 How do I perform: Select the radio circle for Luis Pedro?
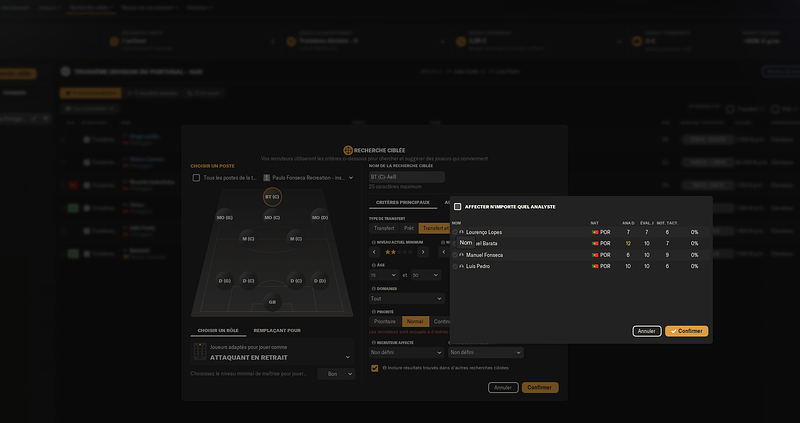(x=455, y=266)
